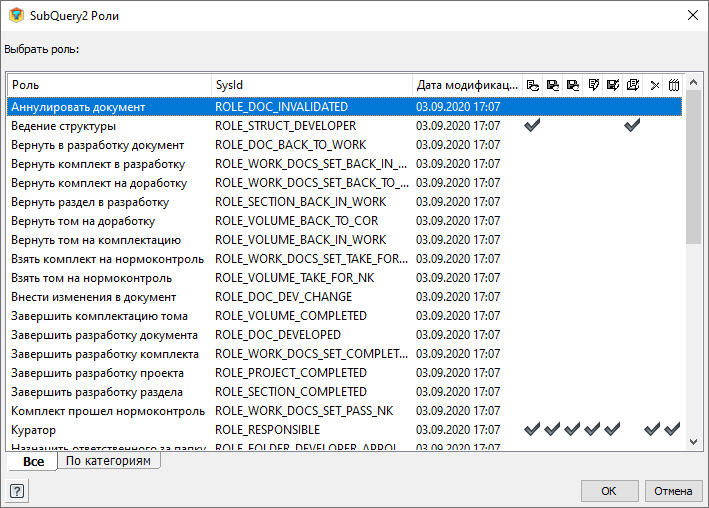
Task: Click the icon column header left of the cross
Action: pos(632,85)
